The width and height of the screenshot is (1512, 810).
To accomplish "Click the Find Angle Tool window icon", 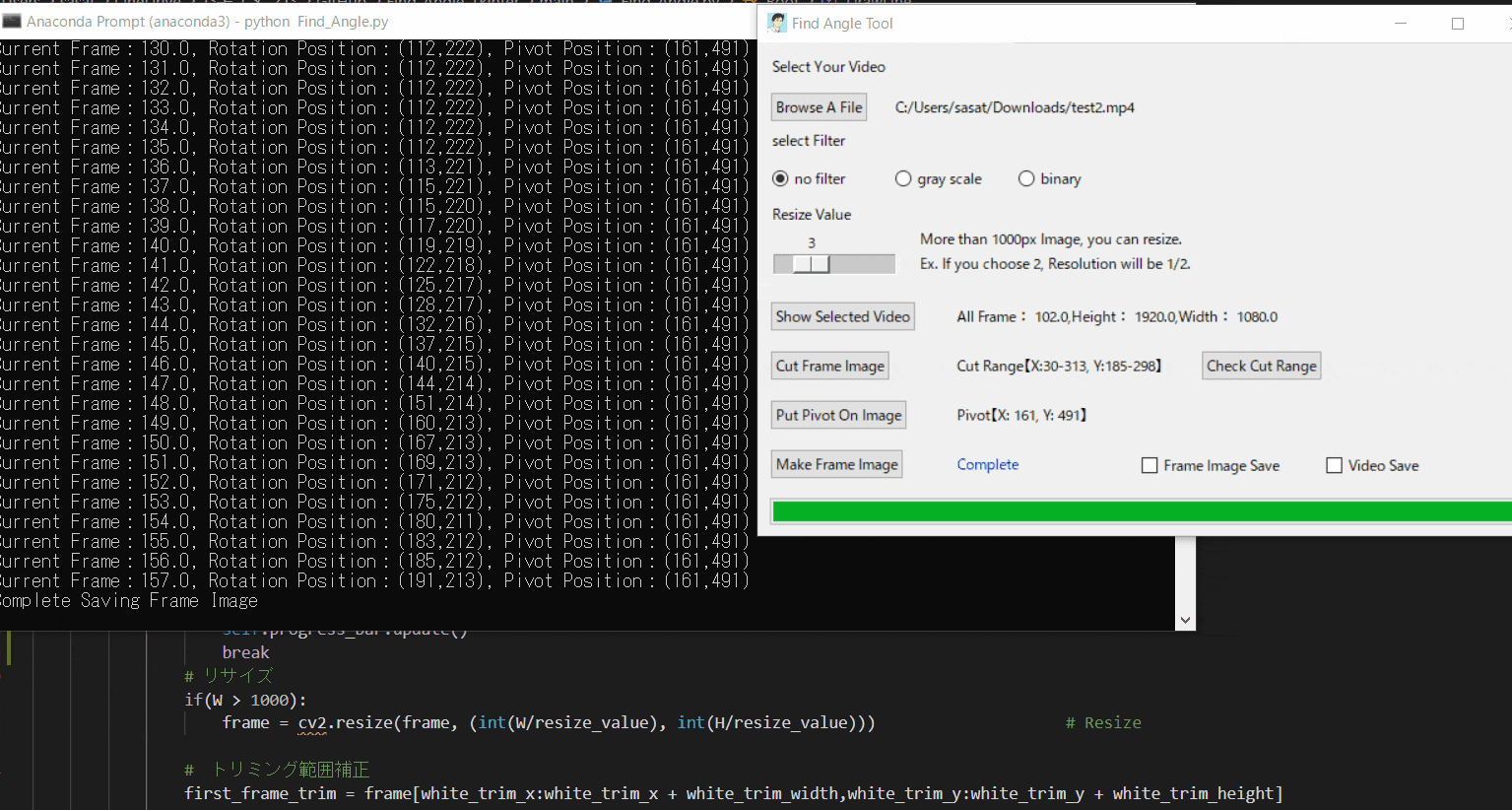I will click(x=777, y=23).
